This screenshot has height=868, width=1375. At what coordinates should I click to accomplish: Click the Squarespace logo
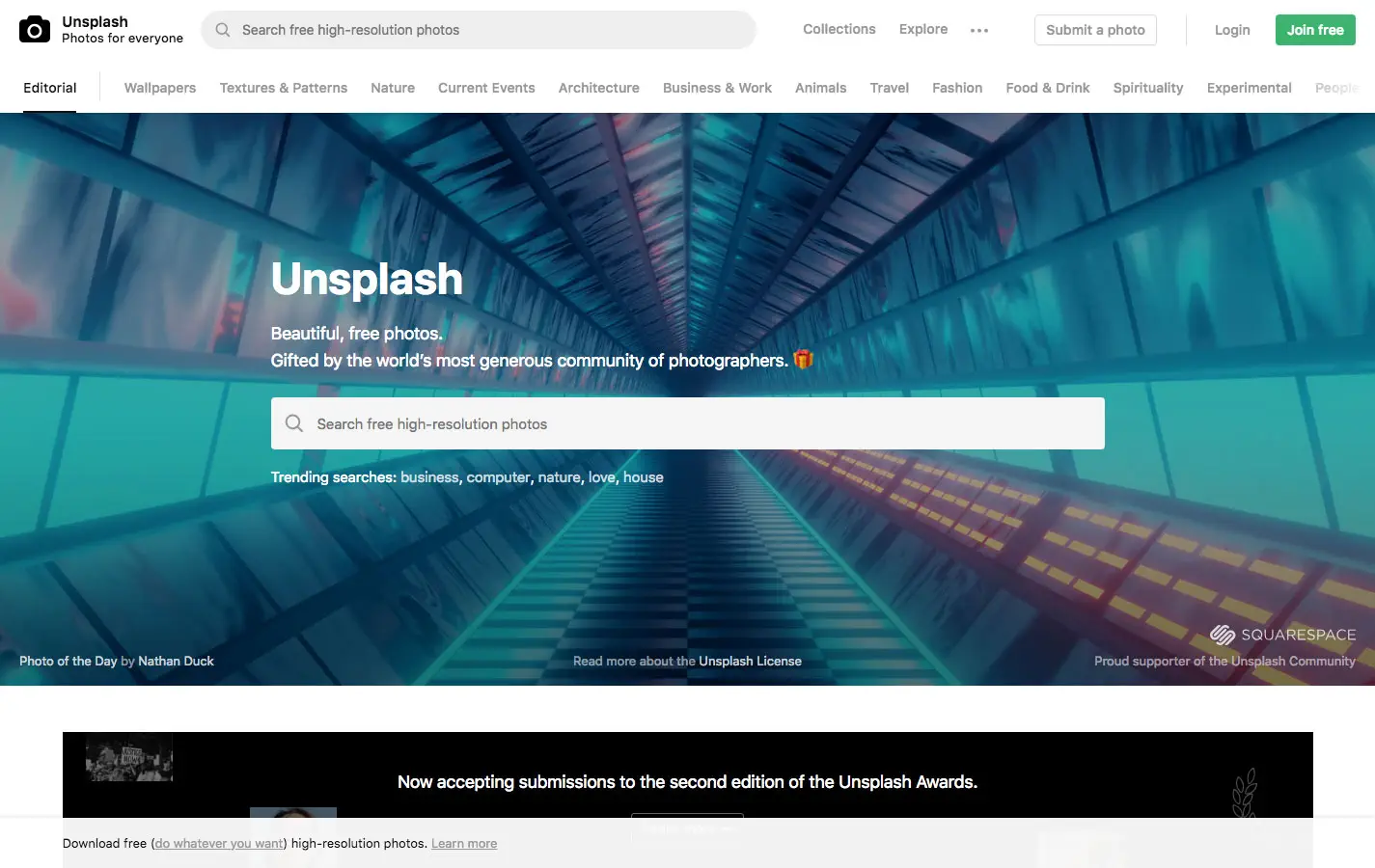[x=1282, y=635]
